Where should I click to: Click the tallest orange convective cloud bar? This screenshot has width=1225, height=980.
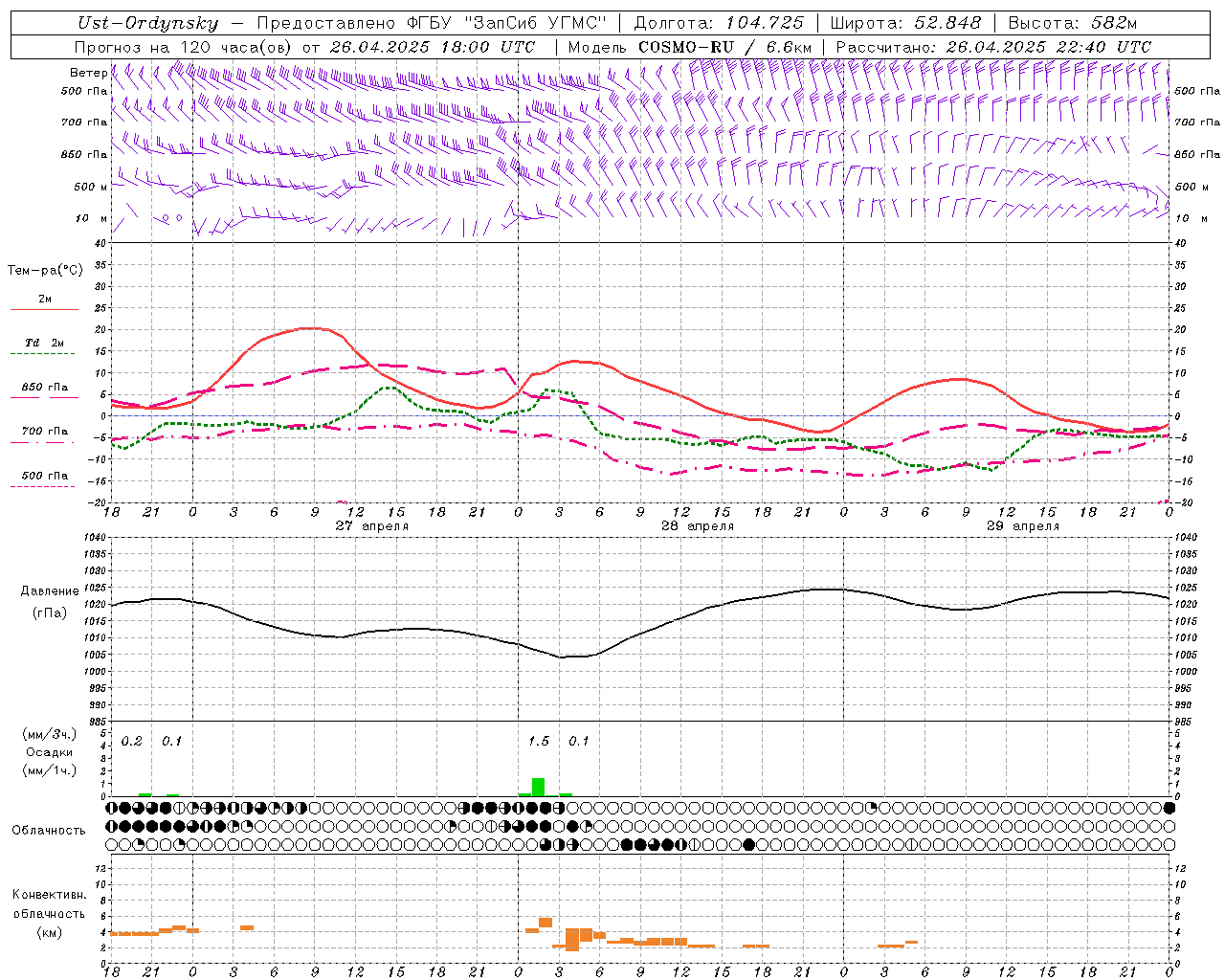(572, 939)
